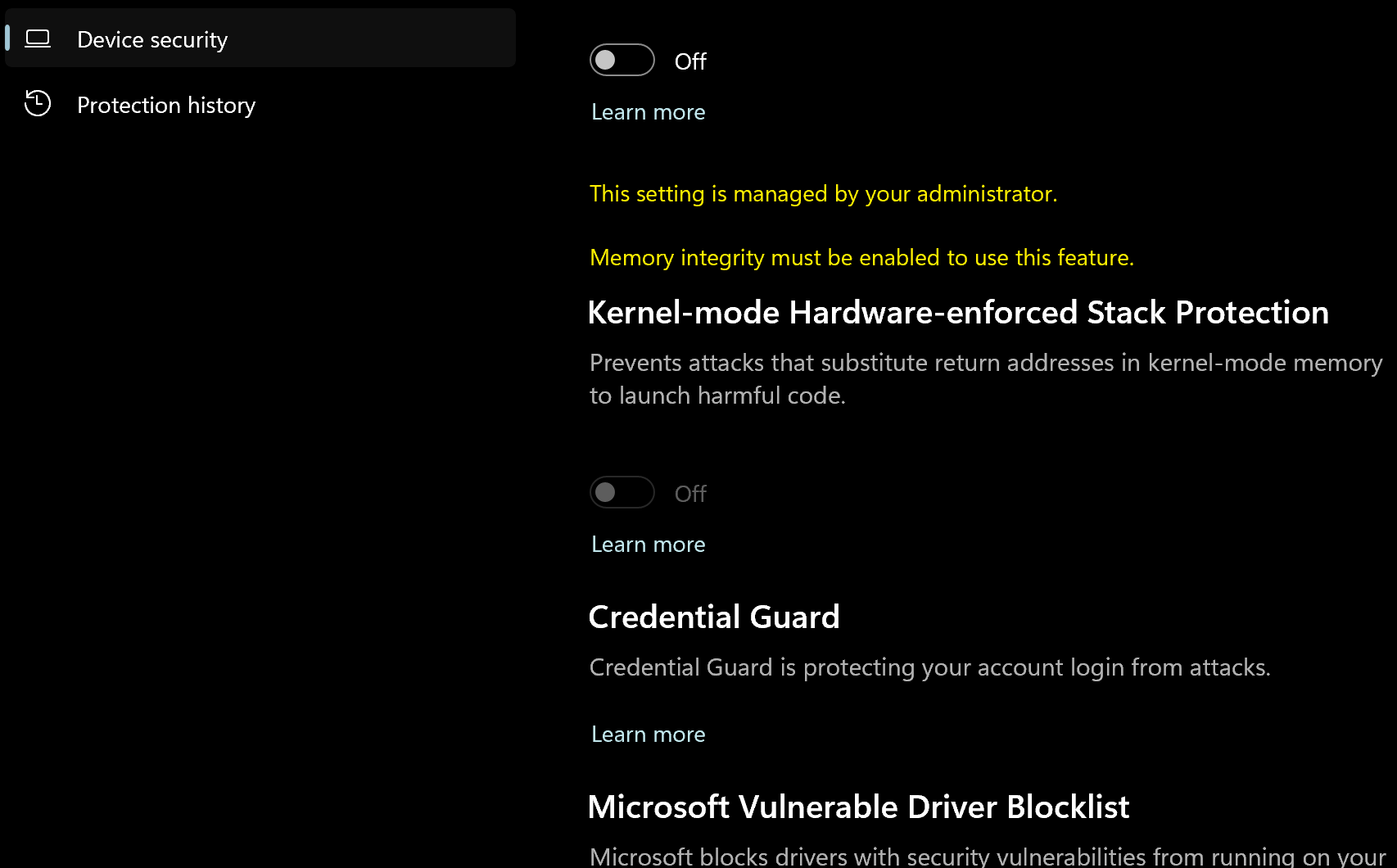Screen dimensions: 1397x868
Task: Click Learn more above the administrator notice
Action: click(648, 112)
